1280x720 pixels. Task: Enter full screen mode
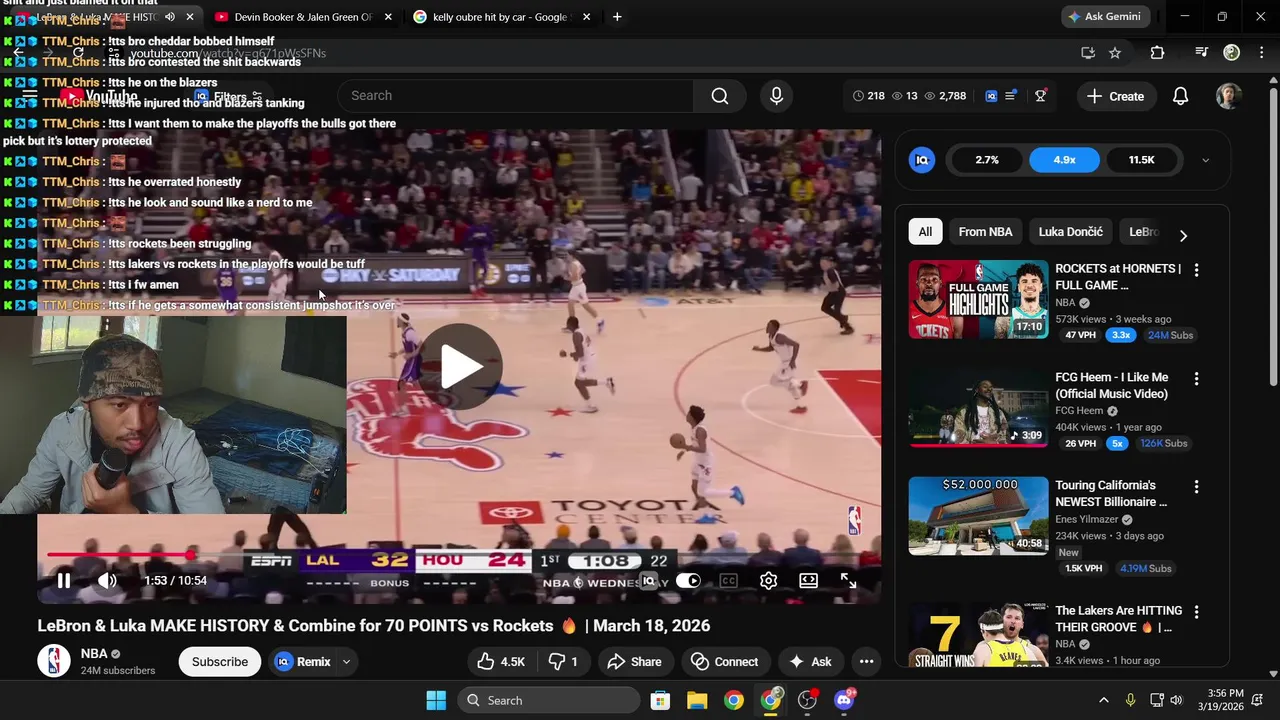pos(848,580)
